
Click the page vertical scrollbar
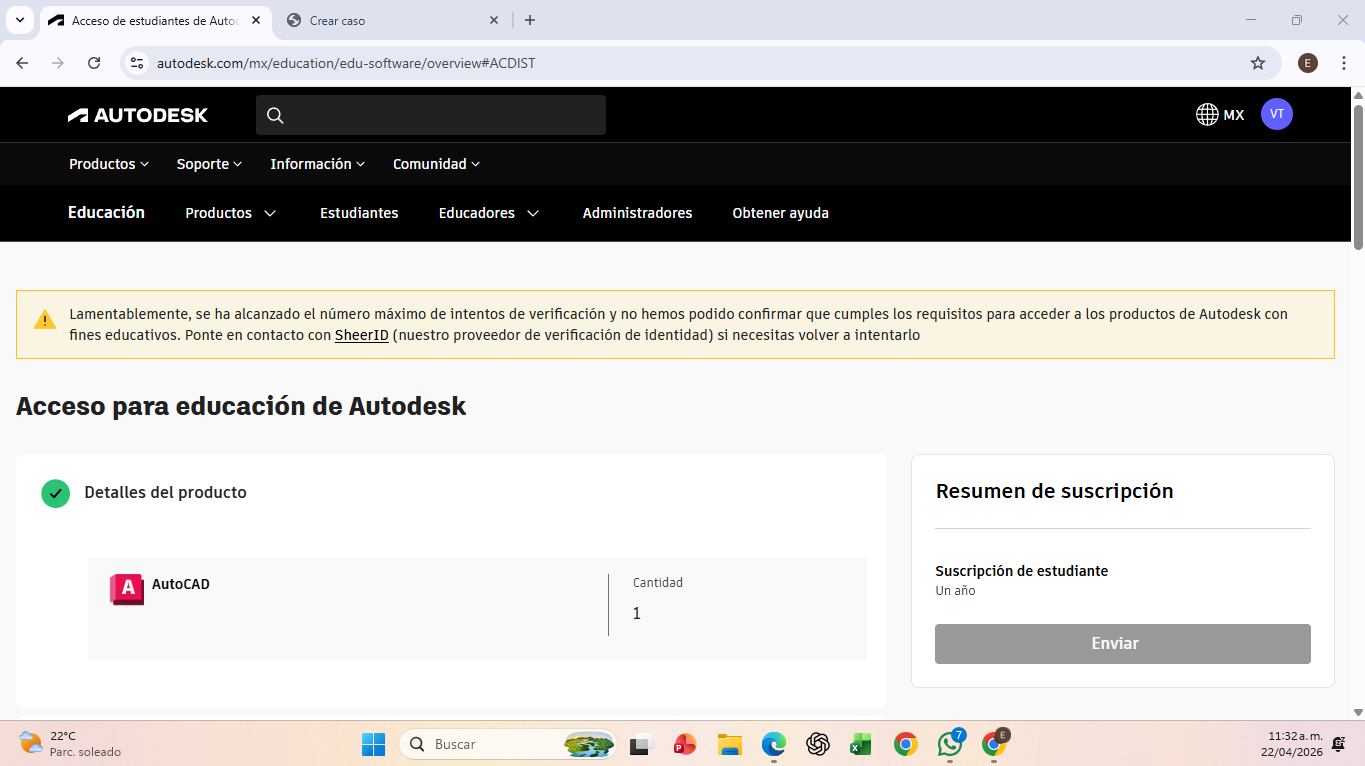point(1358,170)
